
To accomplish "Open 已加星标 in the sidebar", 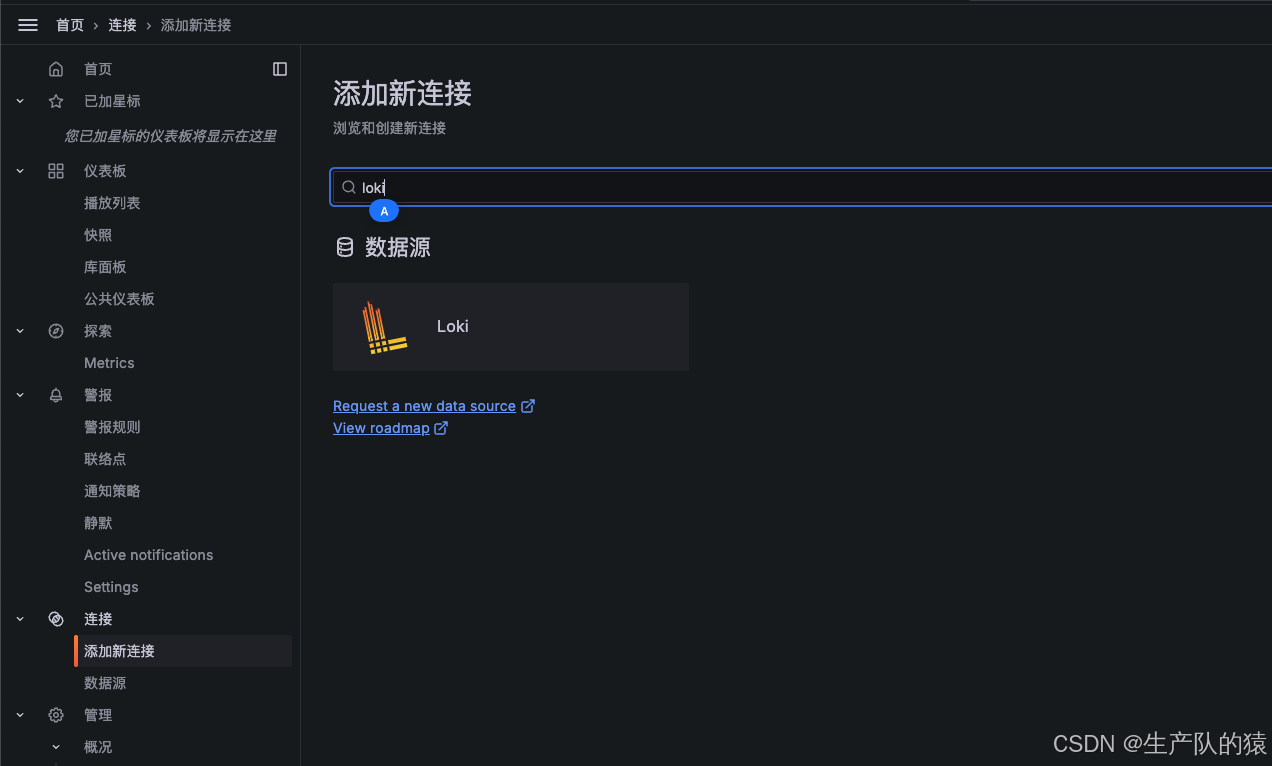I will pos(112,101).
